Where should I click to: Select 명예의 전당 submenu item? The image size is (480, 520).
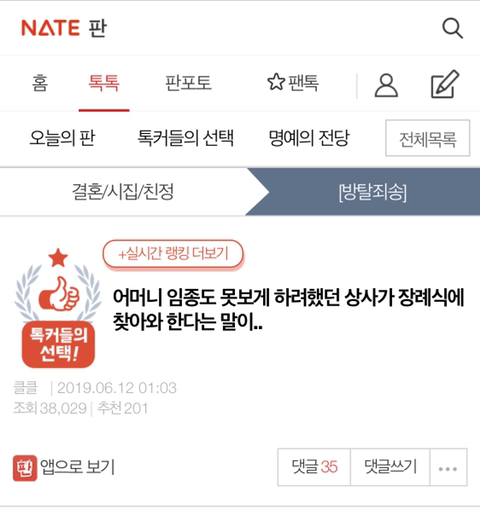point(309,138)
